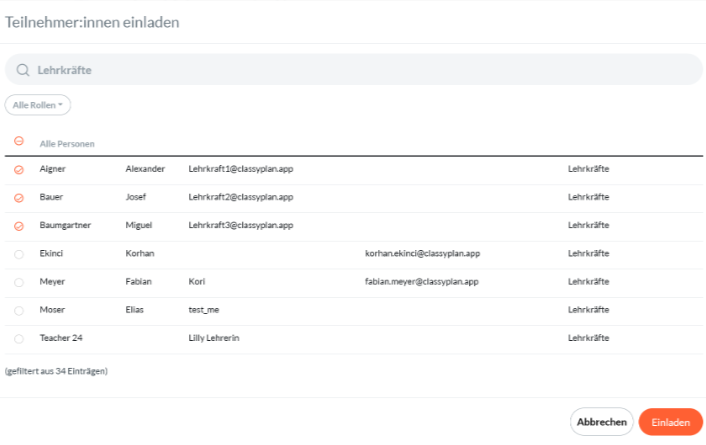Screen dimensions: 706x445
Task: Select the surname Baumgartner
Action: point(65,225)
